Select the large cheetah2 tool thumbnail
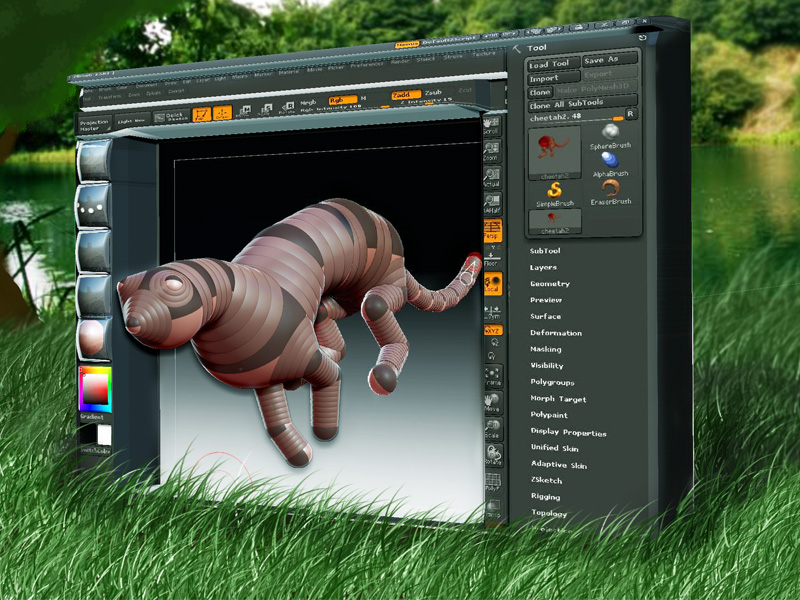 pyautogui.click(x=554, y=153)
